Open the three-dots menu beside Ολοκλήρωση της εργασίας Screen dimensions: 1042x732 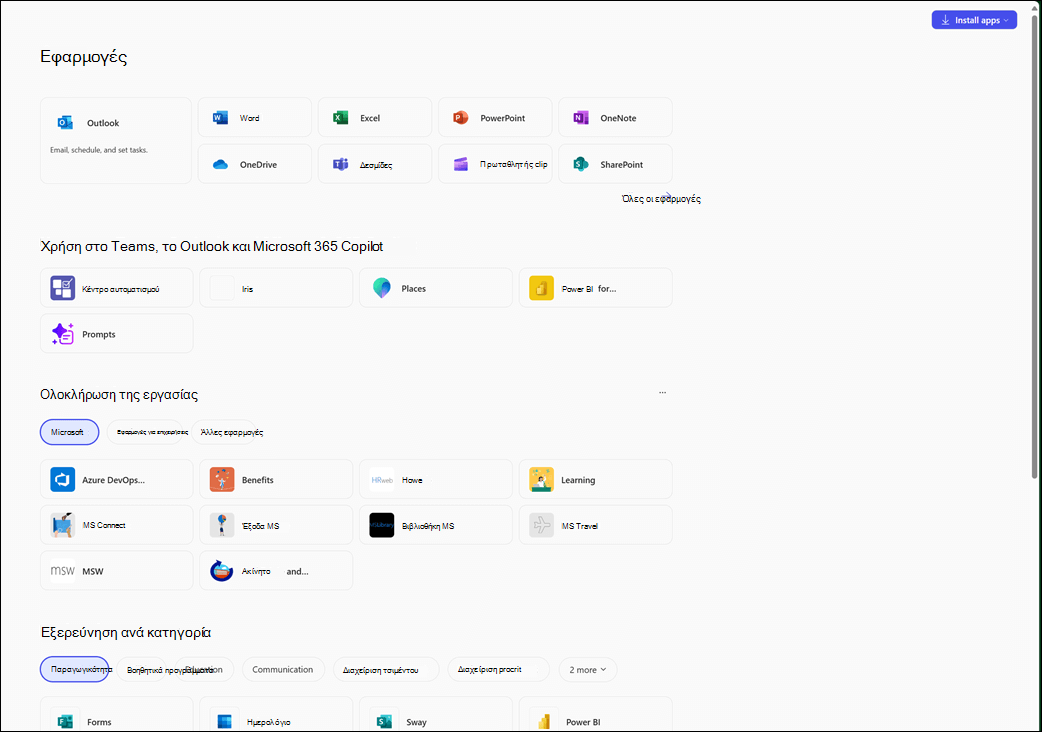click(x=662, y=393)
